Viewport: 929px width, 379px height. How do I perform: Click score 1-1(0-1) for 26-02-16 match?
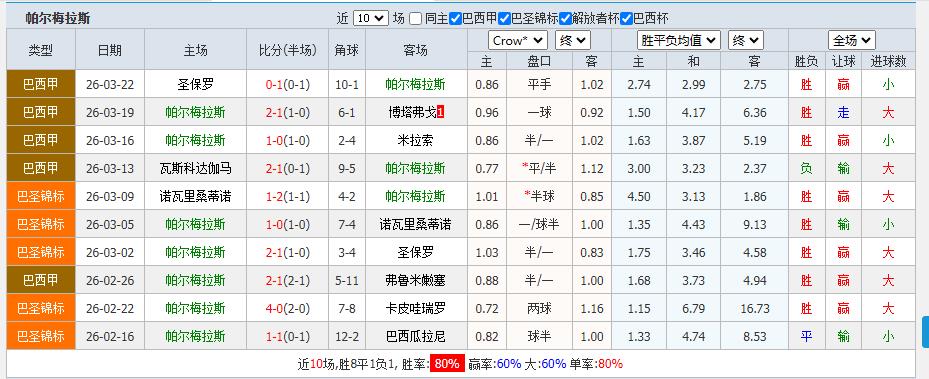[287, 336]
